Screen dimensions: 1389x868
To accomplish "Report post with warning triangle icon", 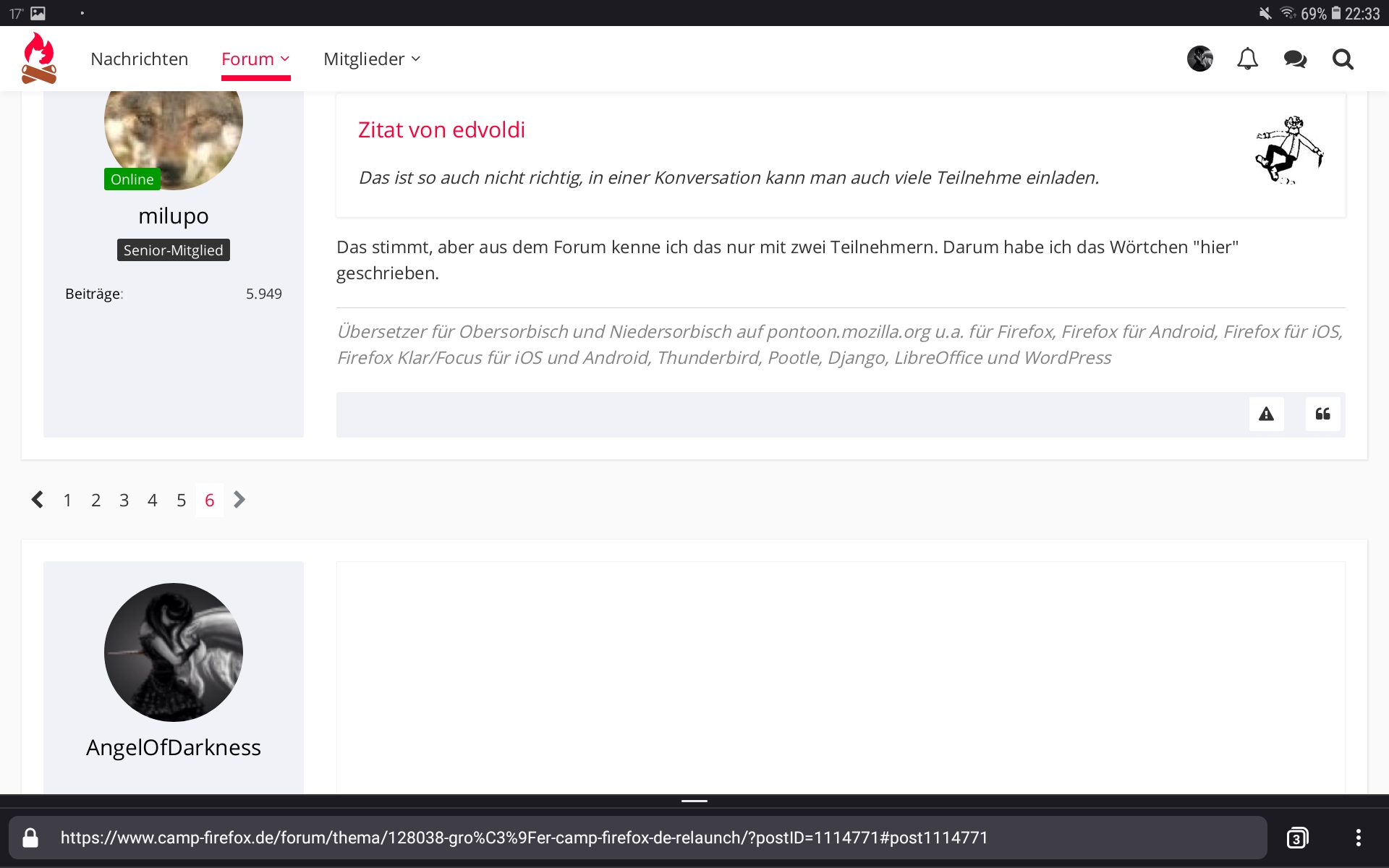I will (1266, 414).
